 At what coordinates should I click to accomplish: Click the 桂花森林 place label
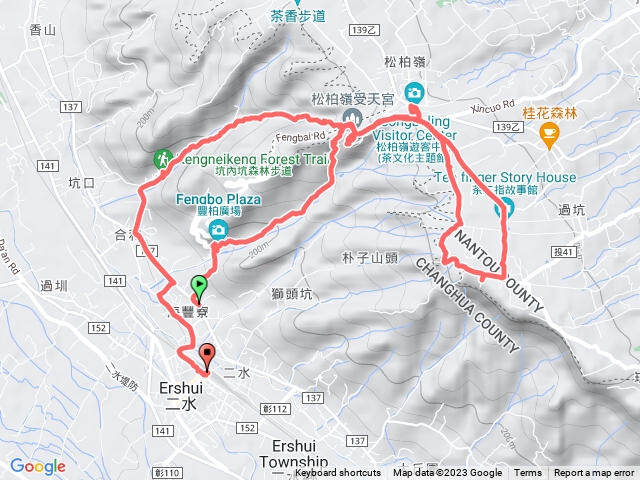click(x=549, y=113)
